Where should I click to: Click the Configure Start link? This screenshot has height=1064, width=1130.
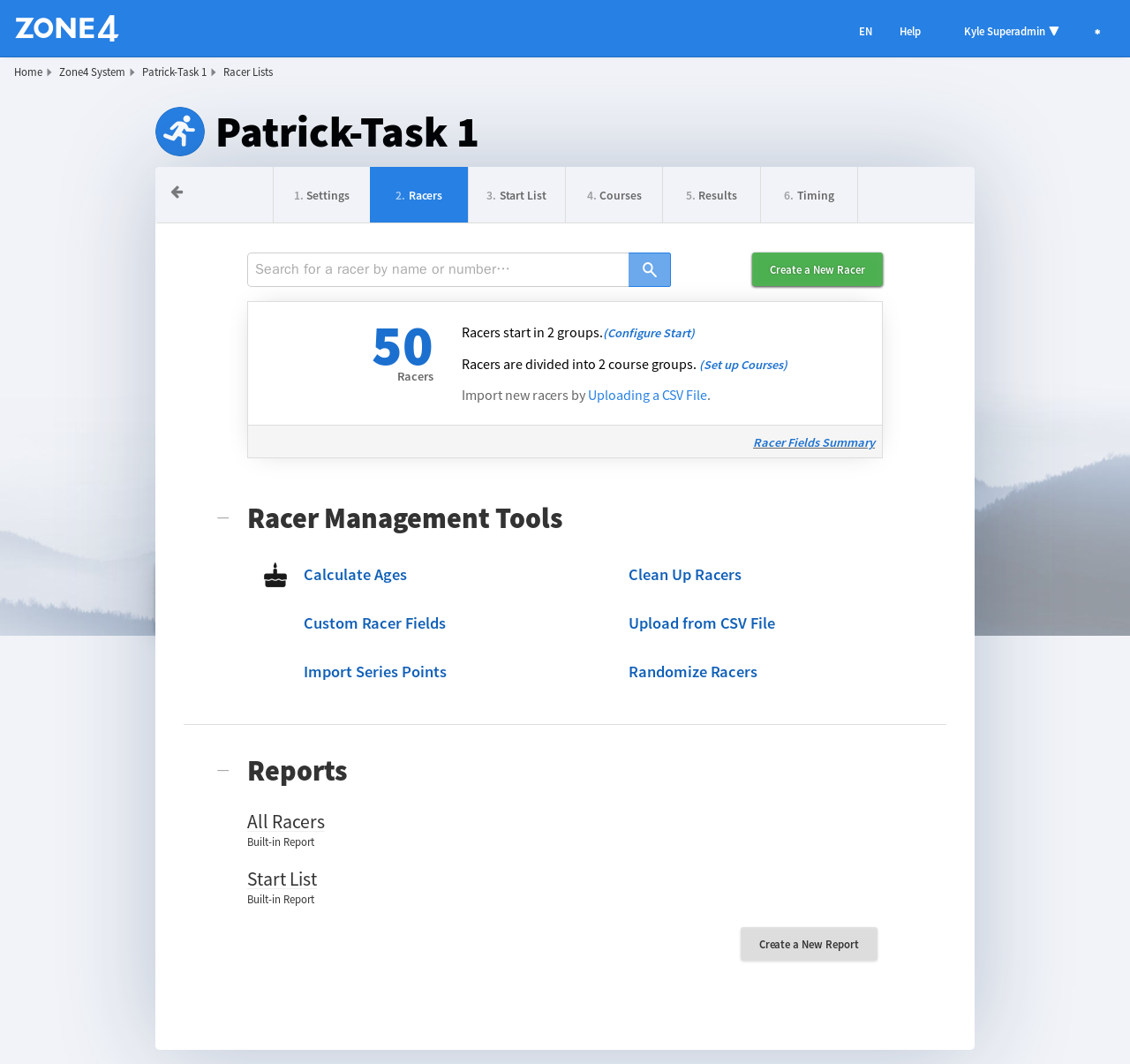tap(649, 333)
